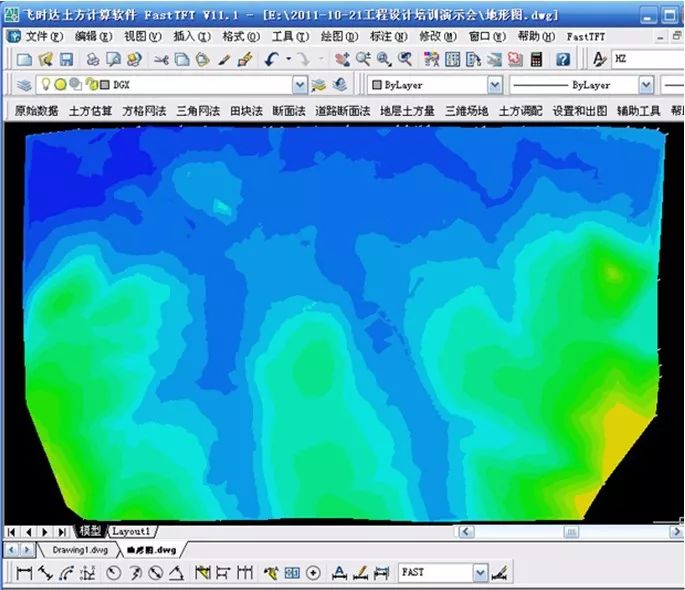This screenshot has width=685, height=590.
Task: Switch to the Drawing1.dwg document tab
Action: (80, 550)
